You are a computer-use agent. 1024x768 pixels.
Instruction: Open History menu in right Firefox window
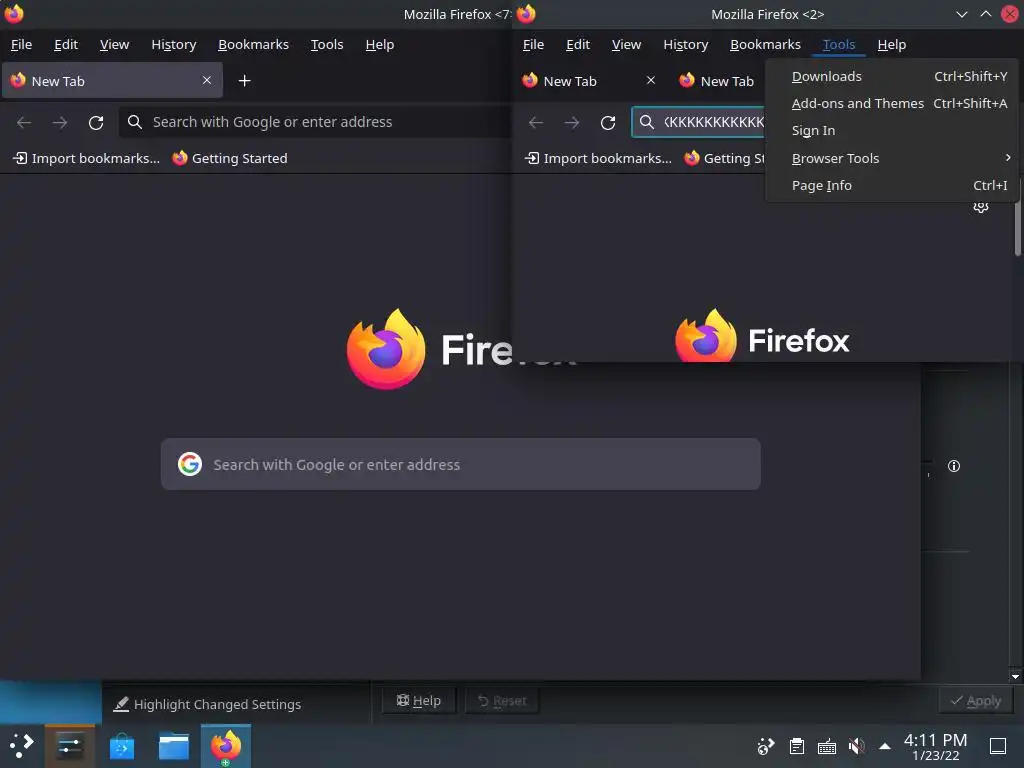pyautogui.click(x=686, y=44)
